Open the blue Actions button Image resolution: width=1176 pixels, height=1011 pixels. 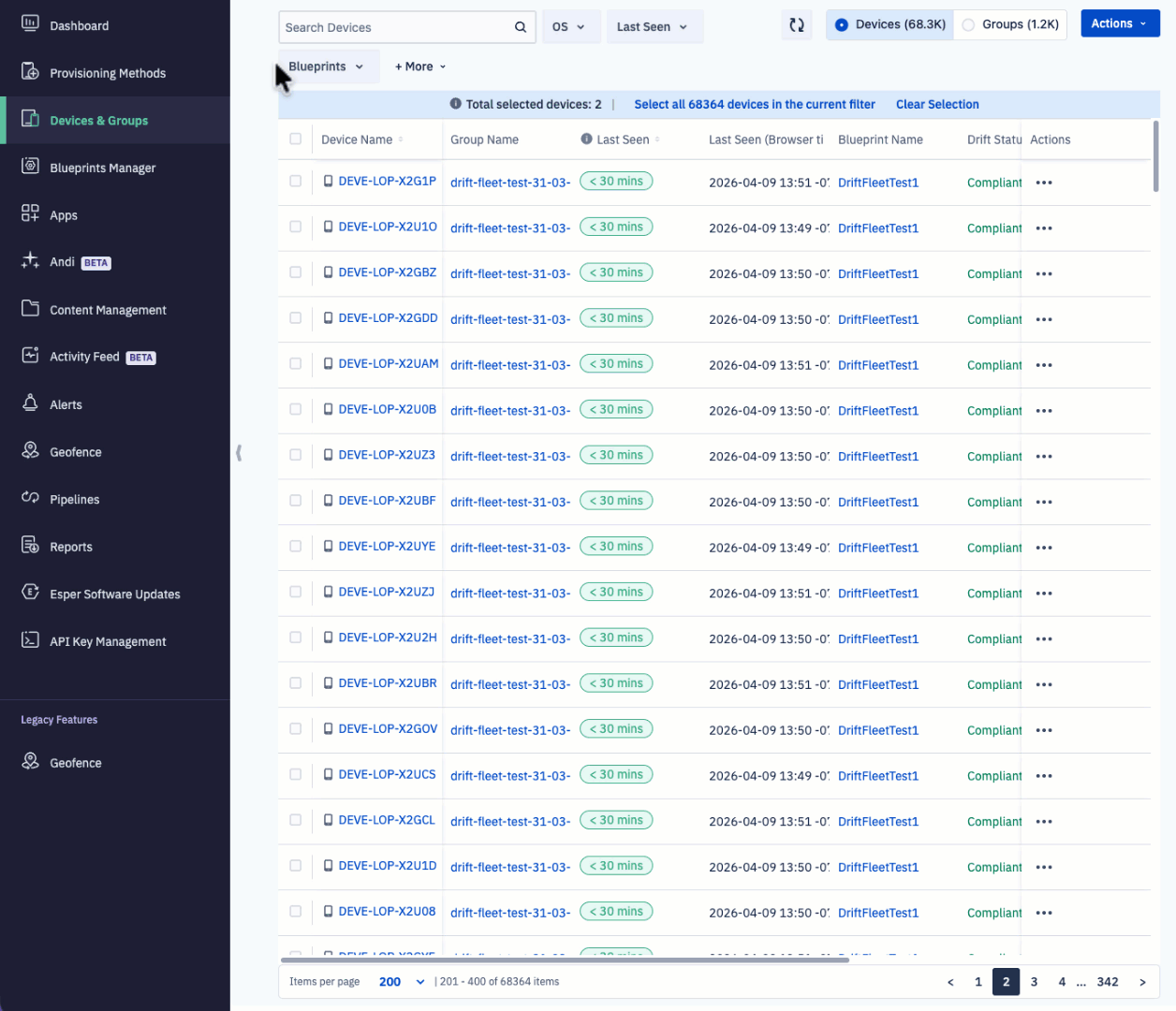click(x=1119, y=24)
